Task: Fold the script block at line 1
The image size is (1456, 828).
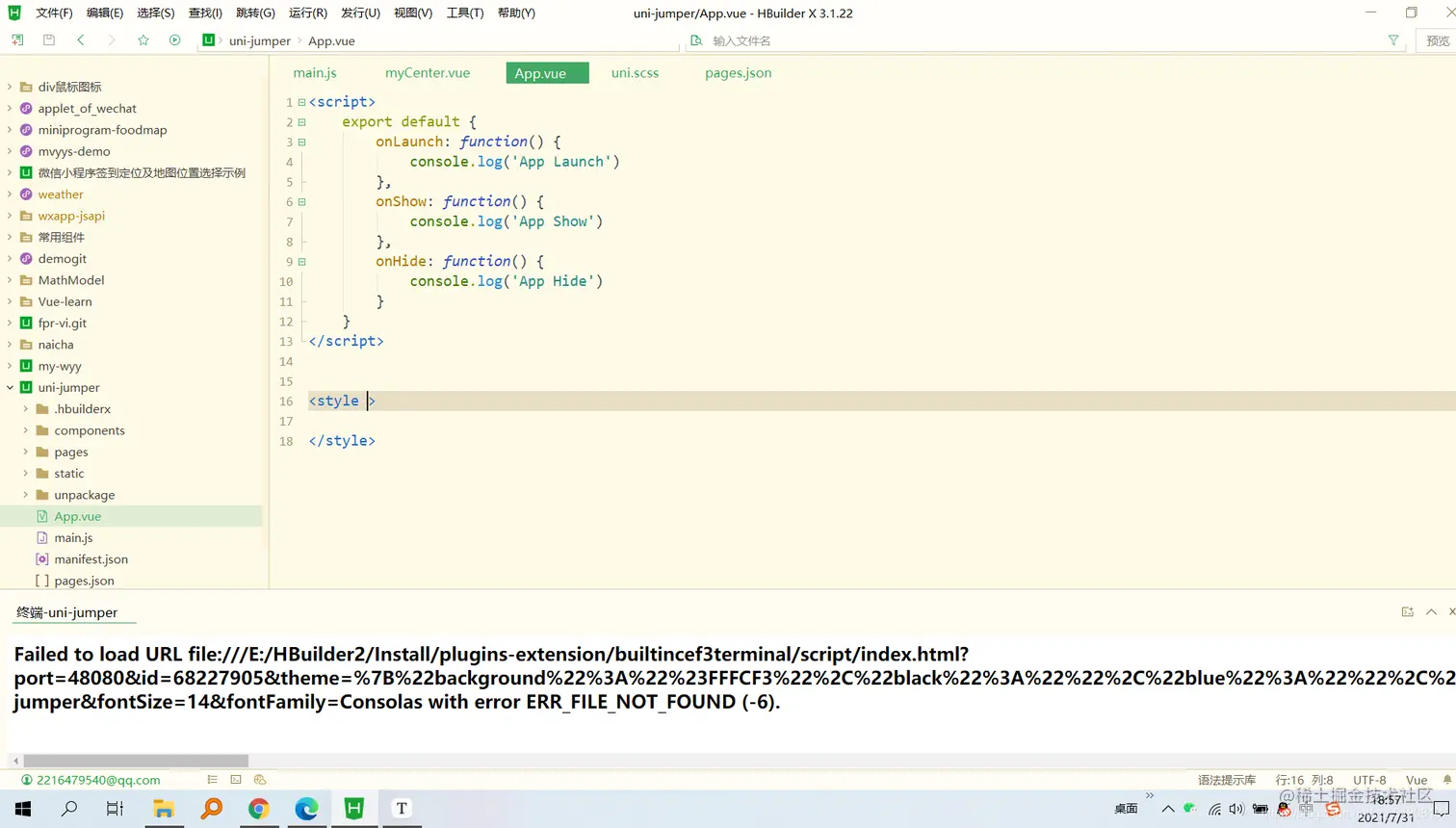Action: click(301, 102)
